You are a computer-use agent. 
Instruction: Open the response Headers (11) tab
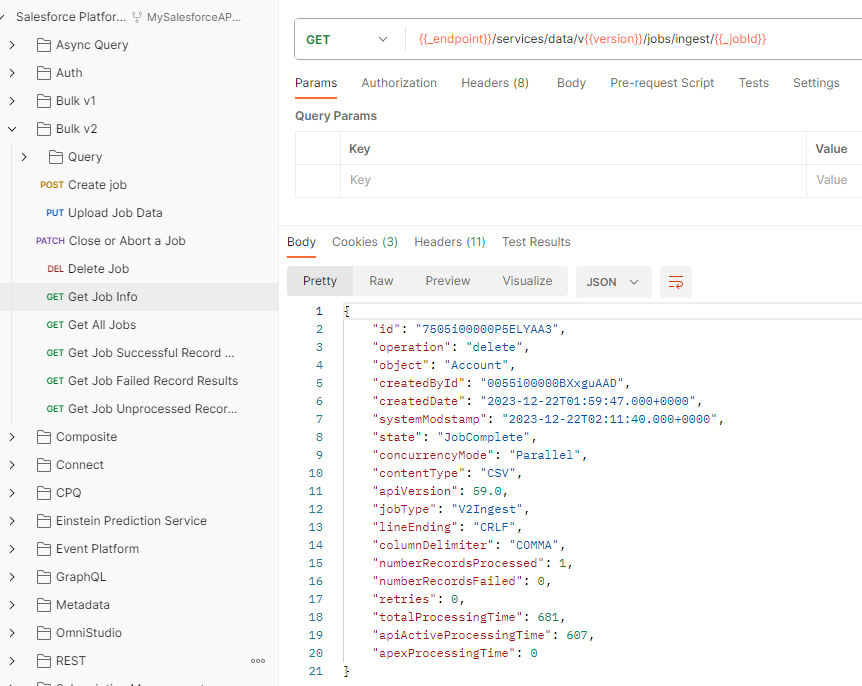pyautogui.click(x=450, y=242)
